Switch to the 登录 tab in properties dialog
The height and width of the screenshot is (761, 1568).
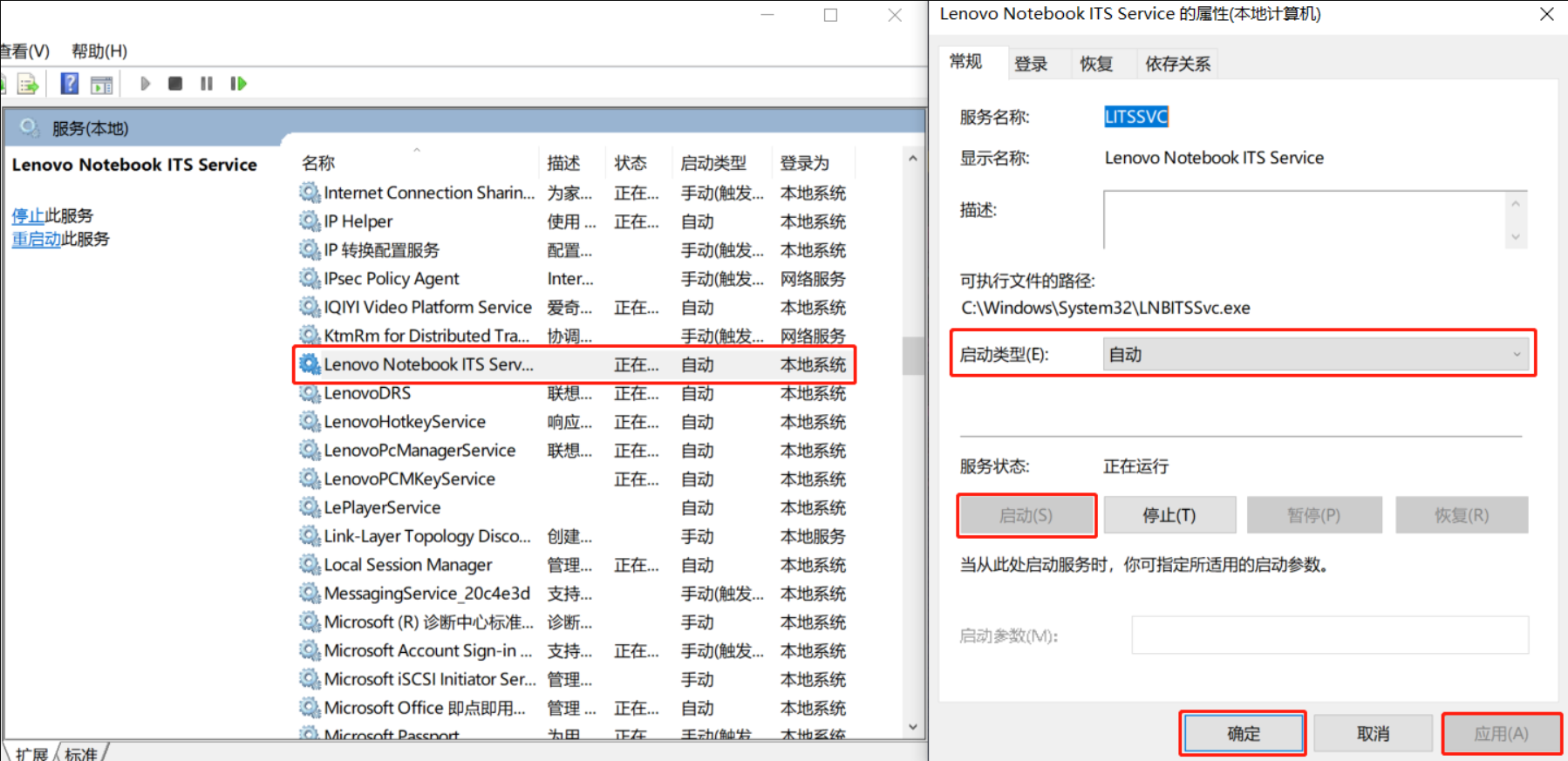pyautogui.click(x=1031, y=64)
